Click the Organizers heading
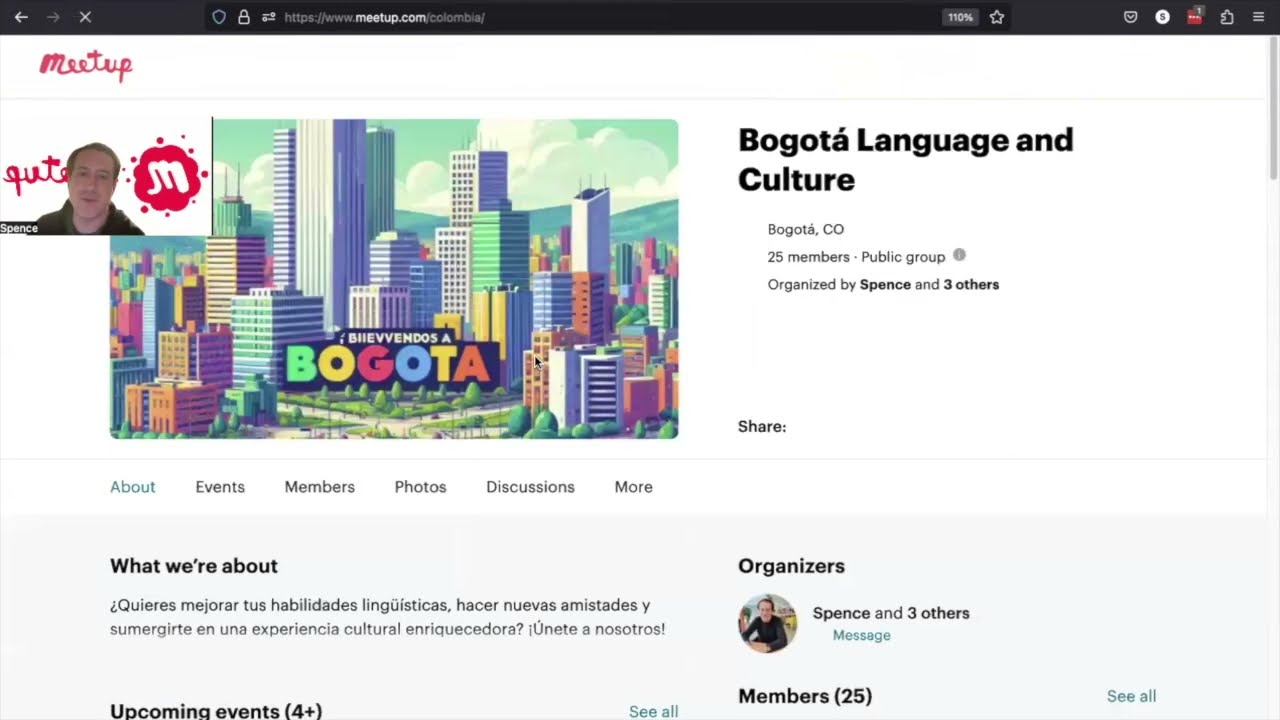 pyautogui.click(x=791, y=566)
